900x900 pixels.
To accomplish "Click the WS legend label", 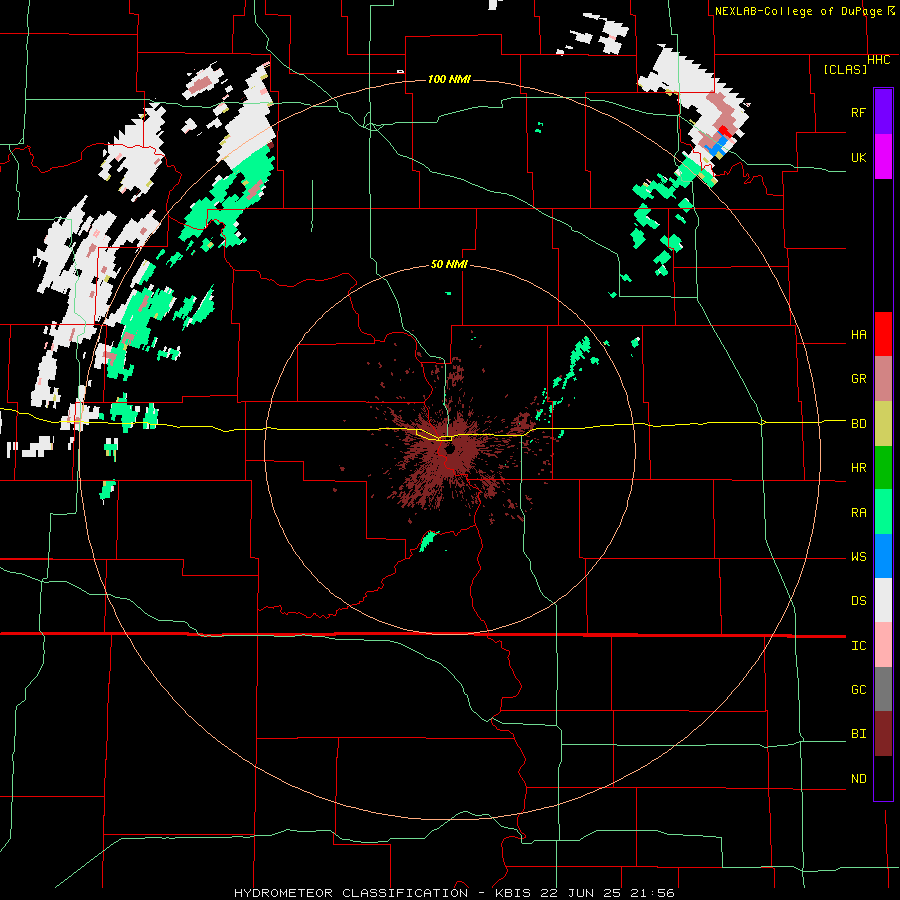I will tap(859, 557).
